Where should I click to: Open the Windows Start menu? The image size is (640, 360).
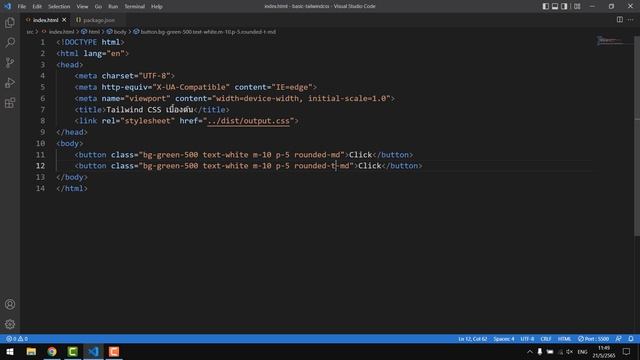point(10,351)
